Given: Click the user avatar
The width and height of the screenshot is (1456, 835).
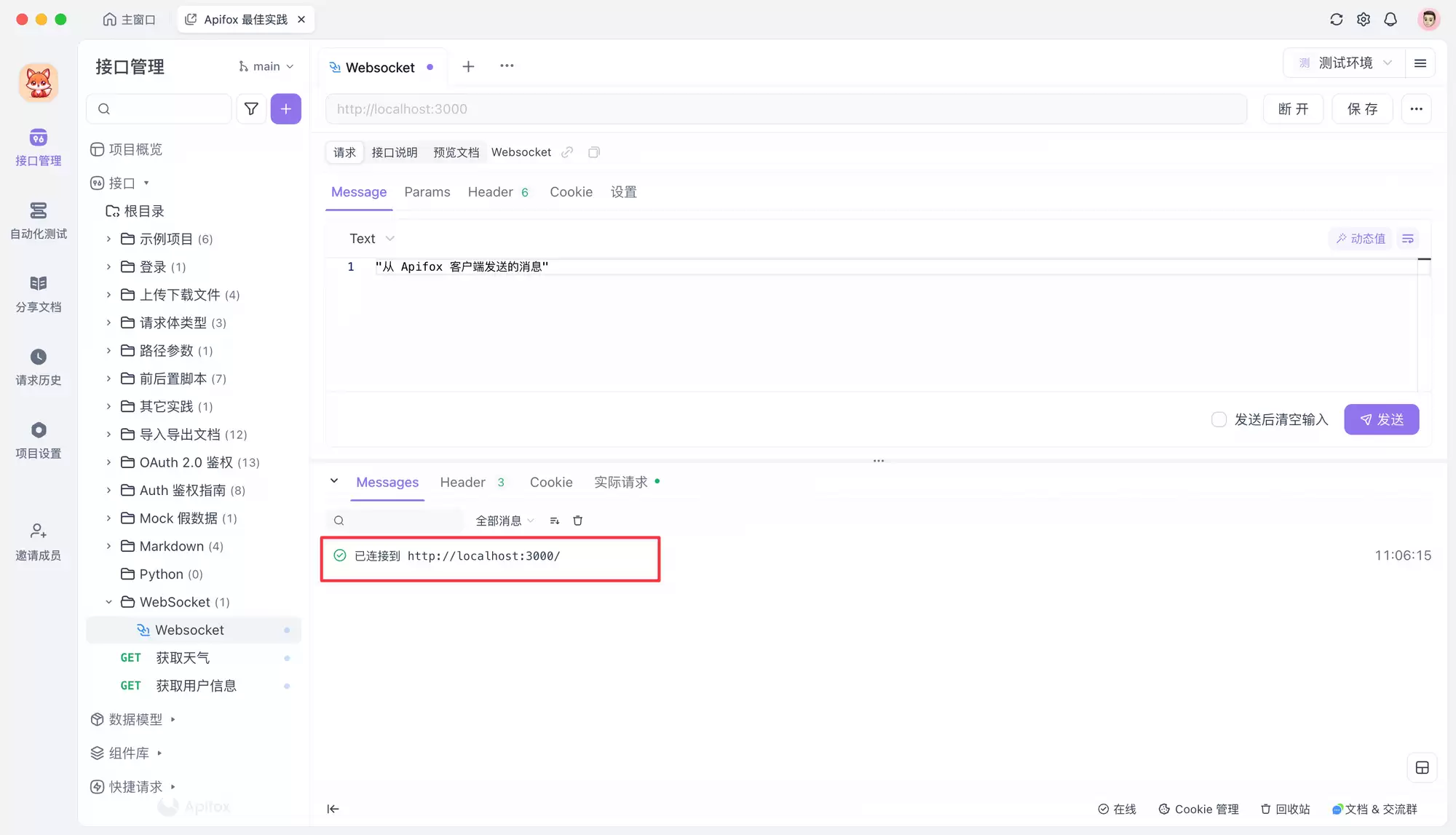Looking at the screenshot, I should coord(1429,20).
